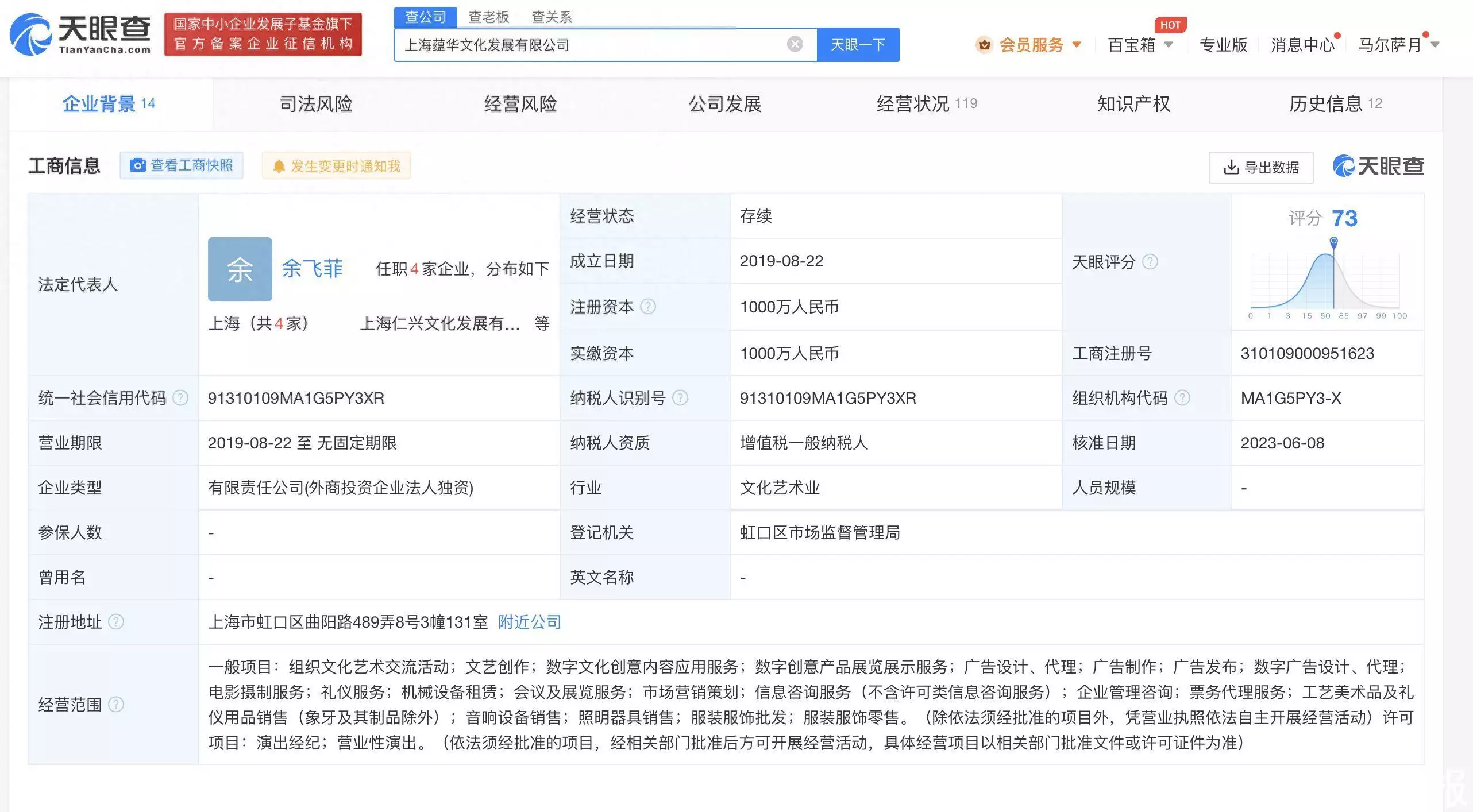Click the TianYanCha logo in header
The height and width of the screenshot is (812, 1473).
coord(80,34)
